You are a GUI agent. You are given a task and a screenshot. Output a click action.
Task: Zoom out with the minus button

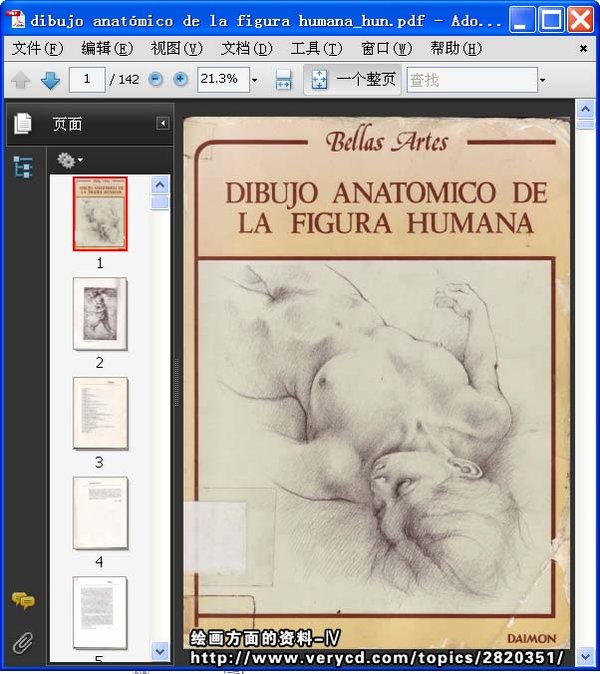[156, 79]
